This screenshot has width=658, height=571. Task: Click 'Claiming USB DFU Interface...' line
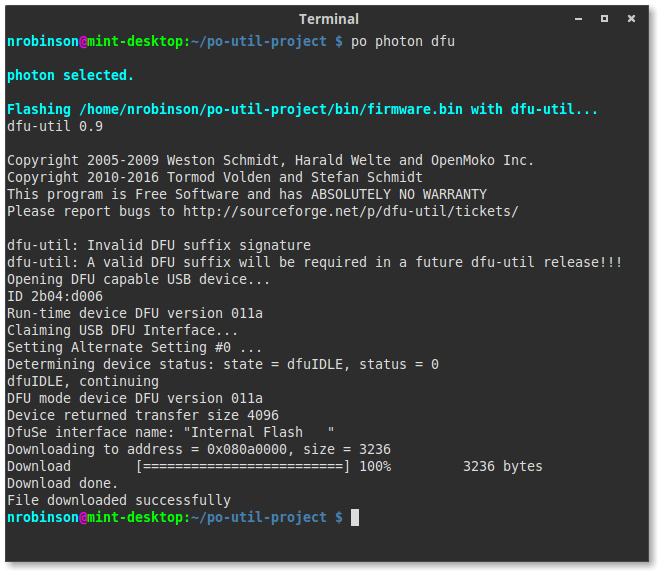click(x=123, y=331)
